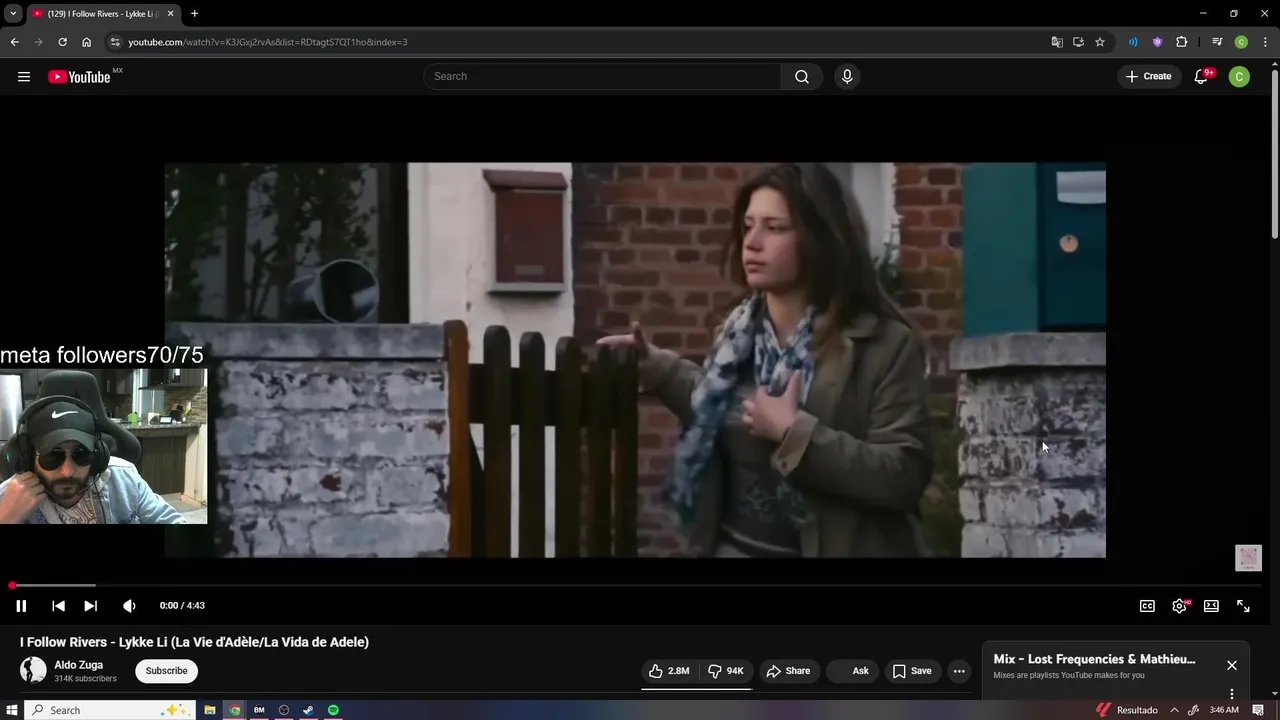Open the tab search dropdown arrow
This screenshot has height=720, width=1280.
pos(13,13)
